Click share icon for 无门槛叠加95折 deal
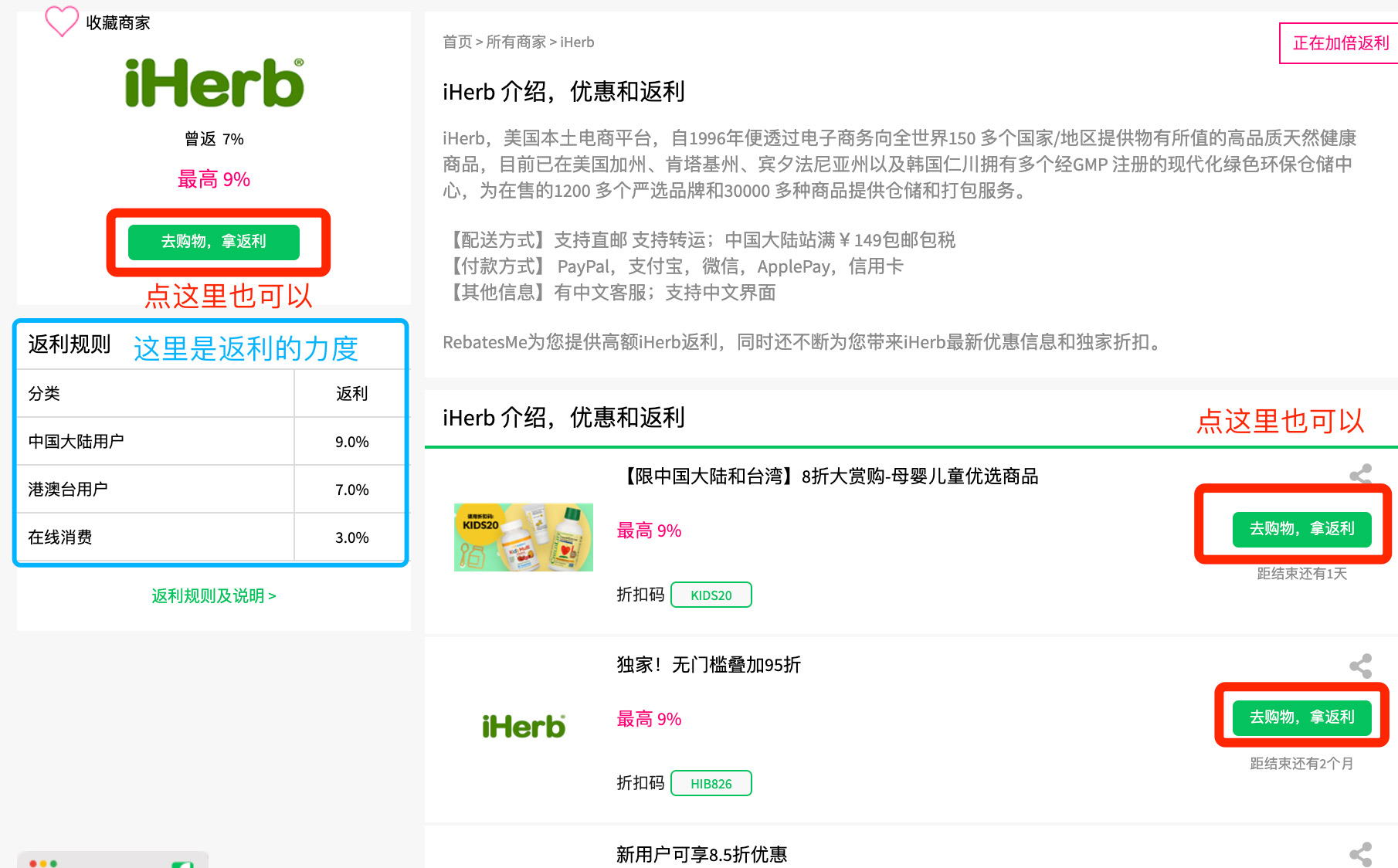This screenshot has height=868, width=1398. pyautogui.click(x=1360, y=666)
